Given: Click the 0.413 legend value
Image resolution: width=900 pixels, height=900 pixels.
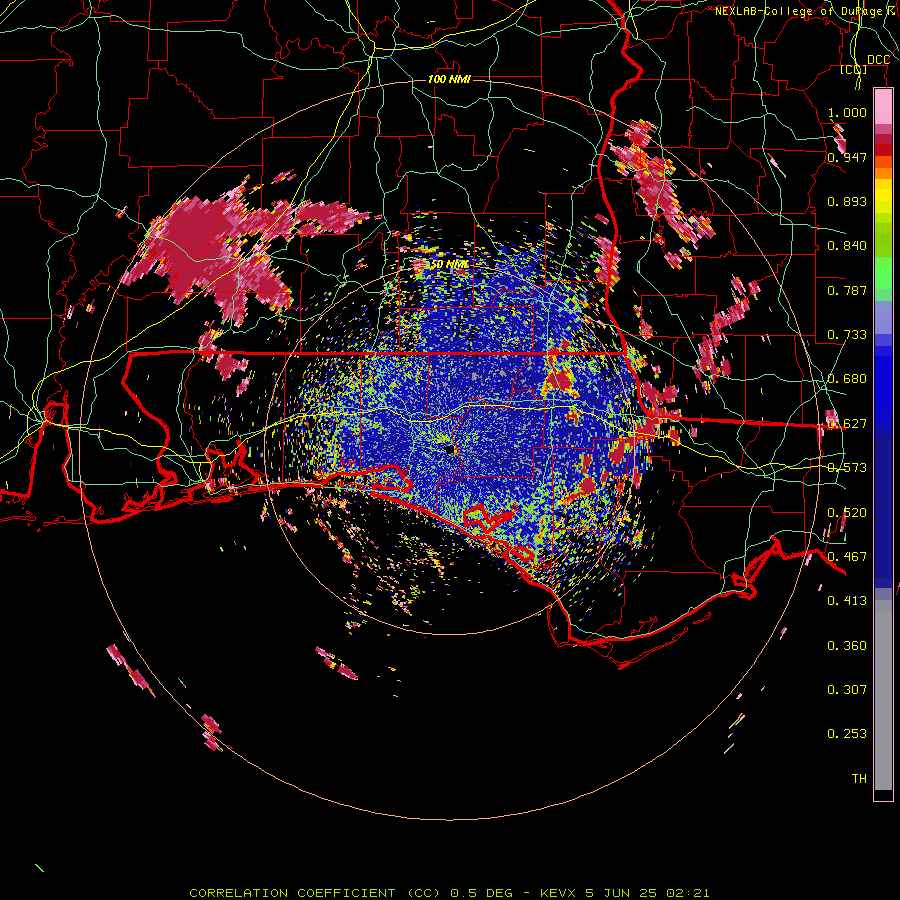Looking at the screenshot, I should [x=847, y=601].
